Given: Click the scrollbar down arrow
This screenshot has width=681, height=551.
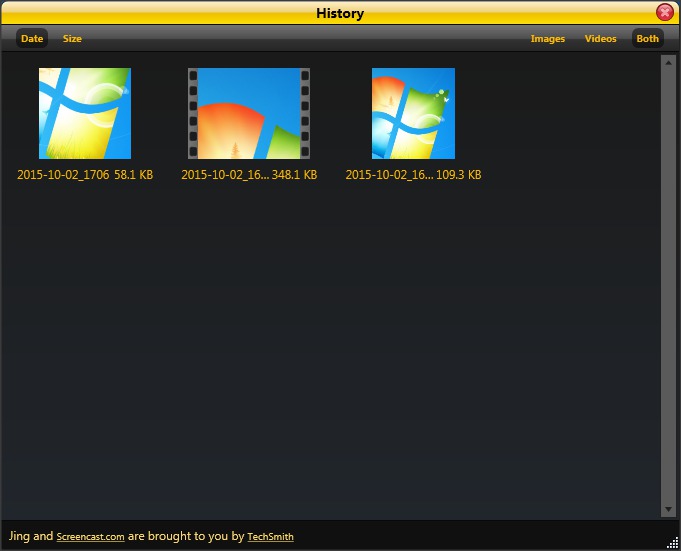Looking at the screenshot, I should [668, 509].
